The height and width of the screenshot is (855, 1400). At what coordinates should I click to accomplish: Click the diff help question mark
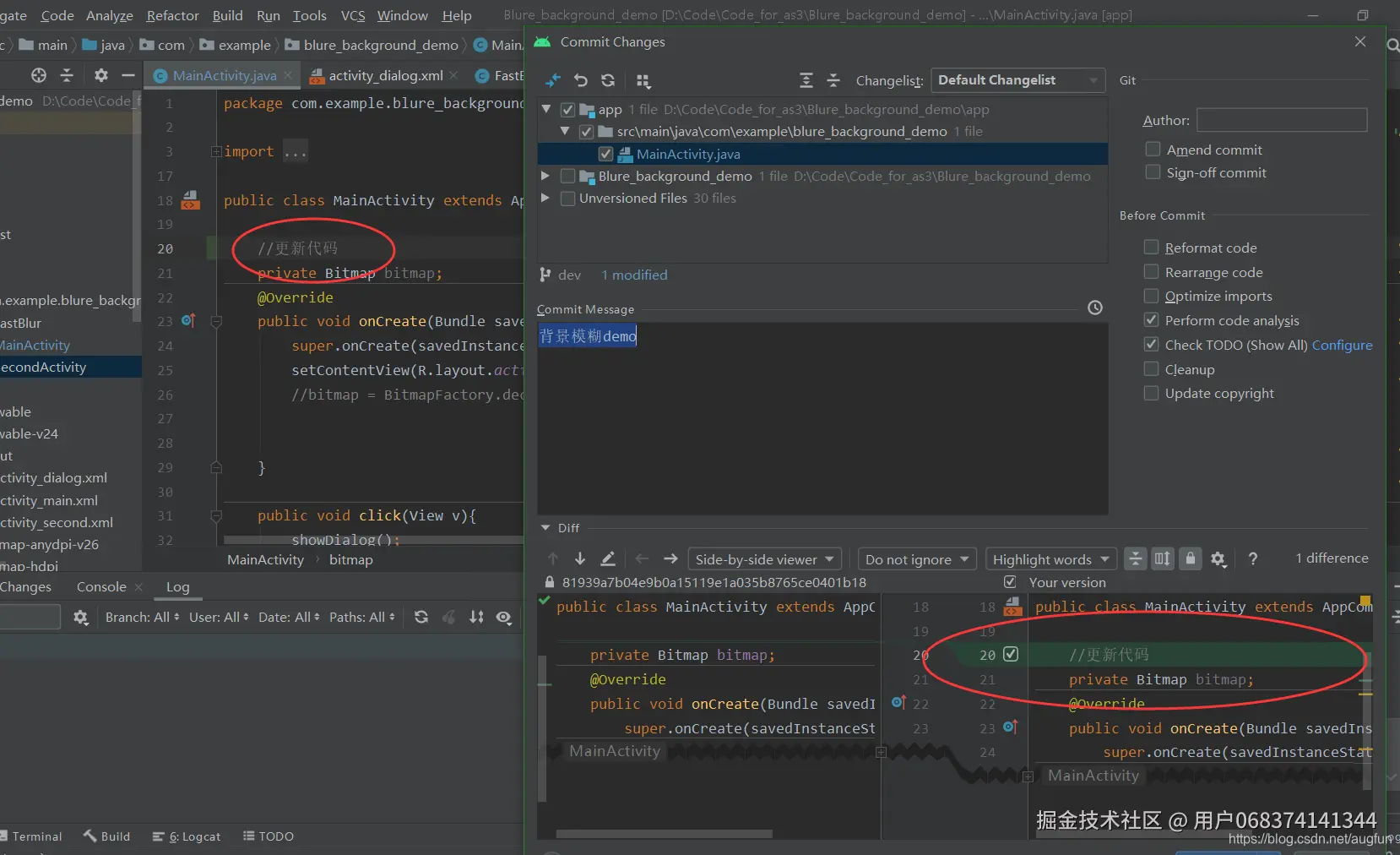click(x=1253, y=558)
